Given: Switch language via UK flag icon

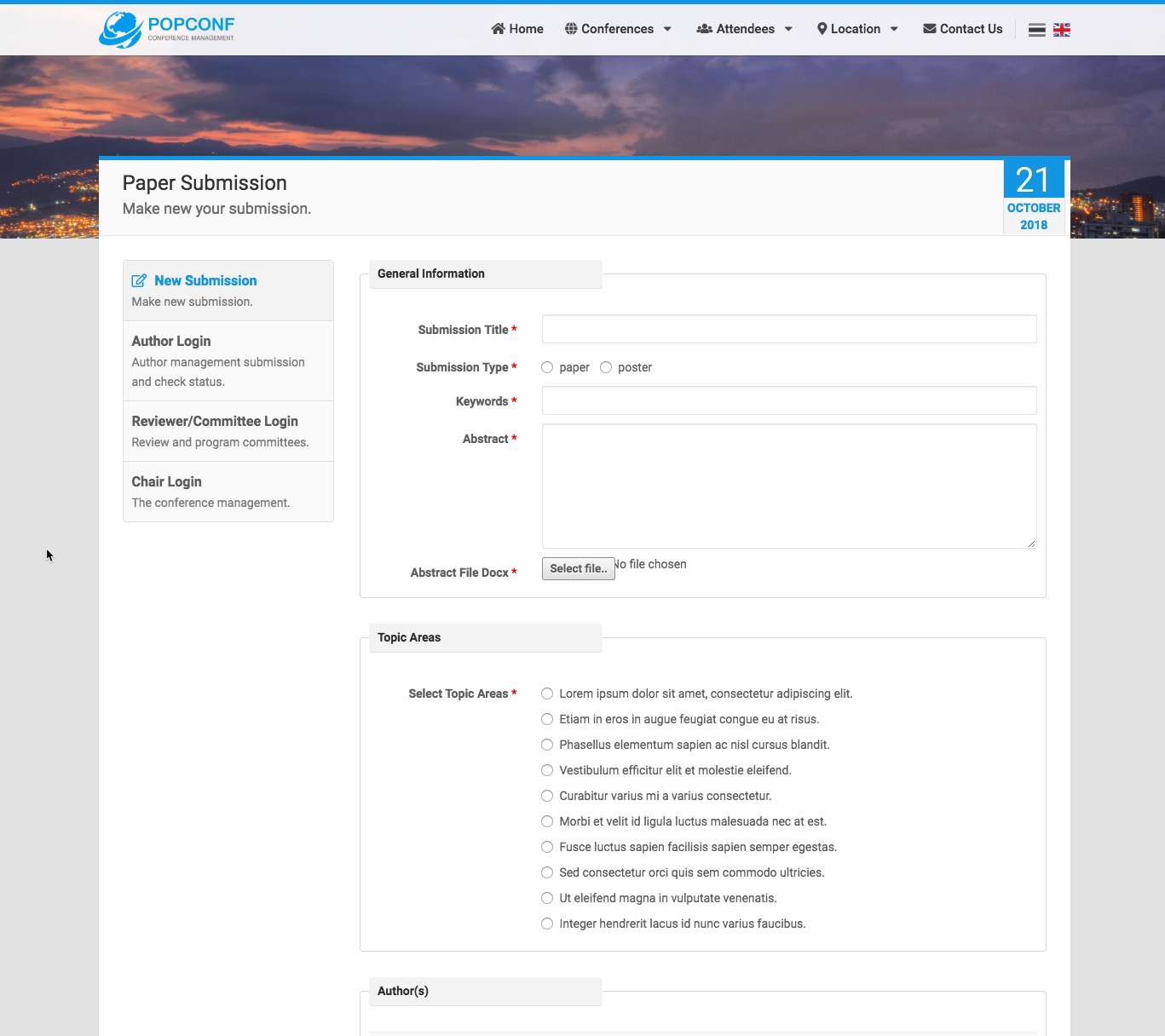Looking at the screenshot, I should tap(1062, 30).
